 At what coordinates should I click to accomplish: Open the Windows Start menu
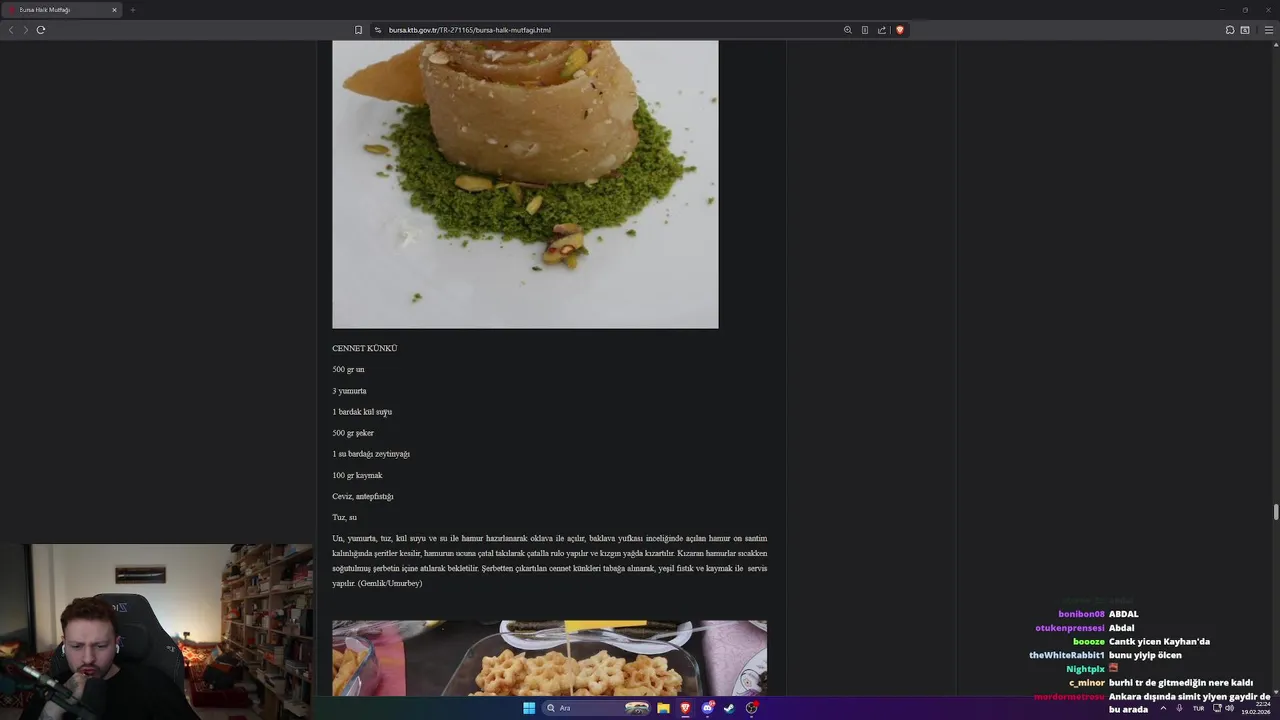point(529,708)
